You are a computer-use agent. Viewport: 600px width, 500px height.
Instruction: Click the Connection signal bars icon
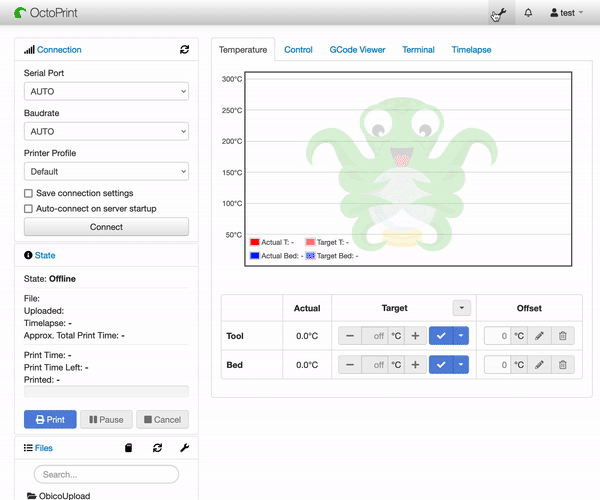tap(29, 50)
